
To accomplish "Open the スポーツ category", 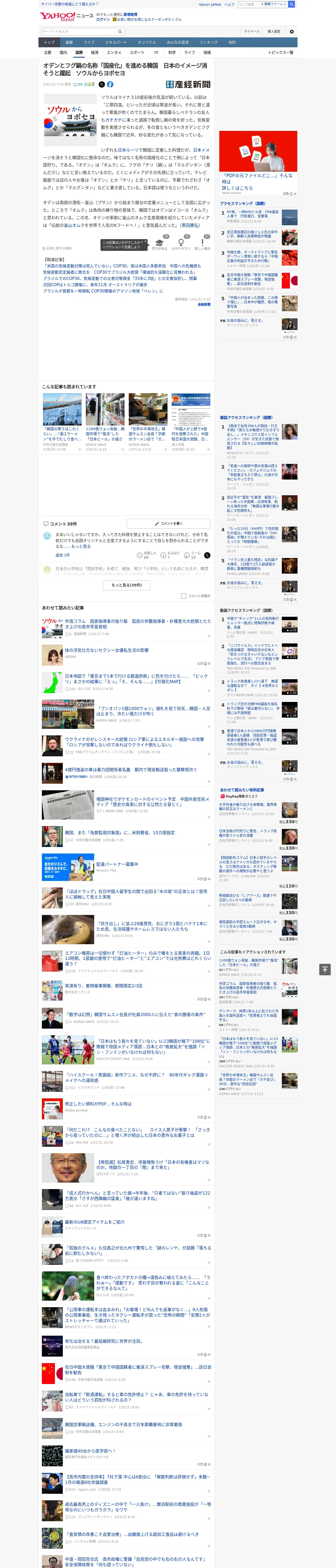I will (137, 52).
